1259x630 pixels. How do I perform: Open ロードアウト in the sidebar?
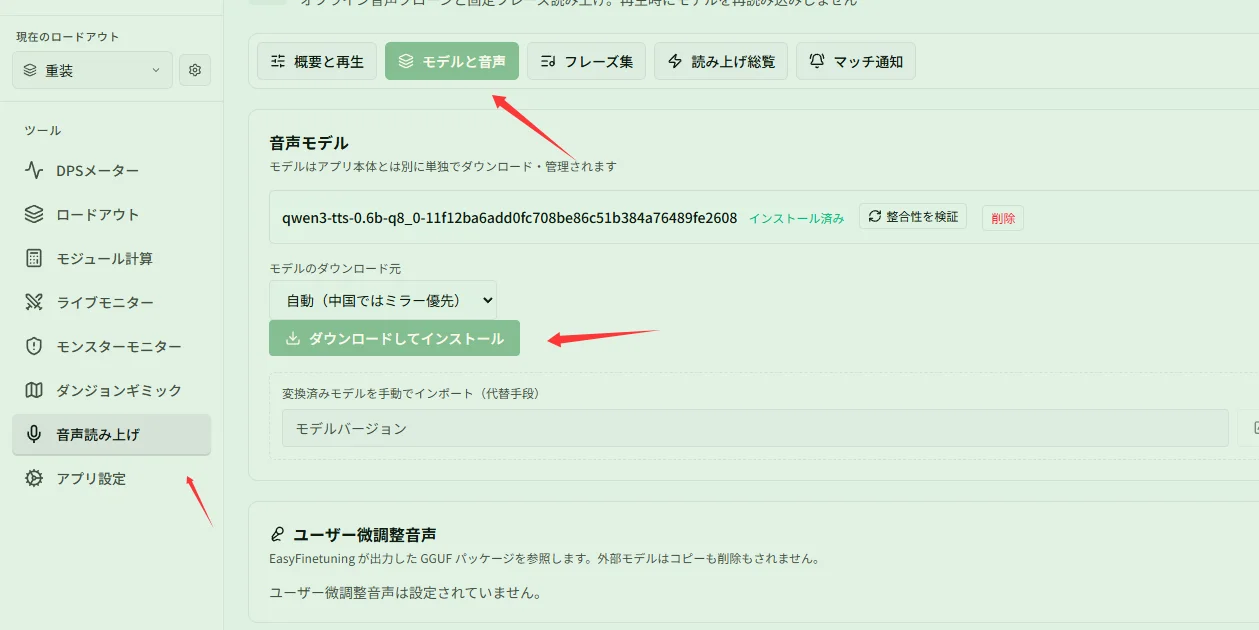[111, 215]
